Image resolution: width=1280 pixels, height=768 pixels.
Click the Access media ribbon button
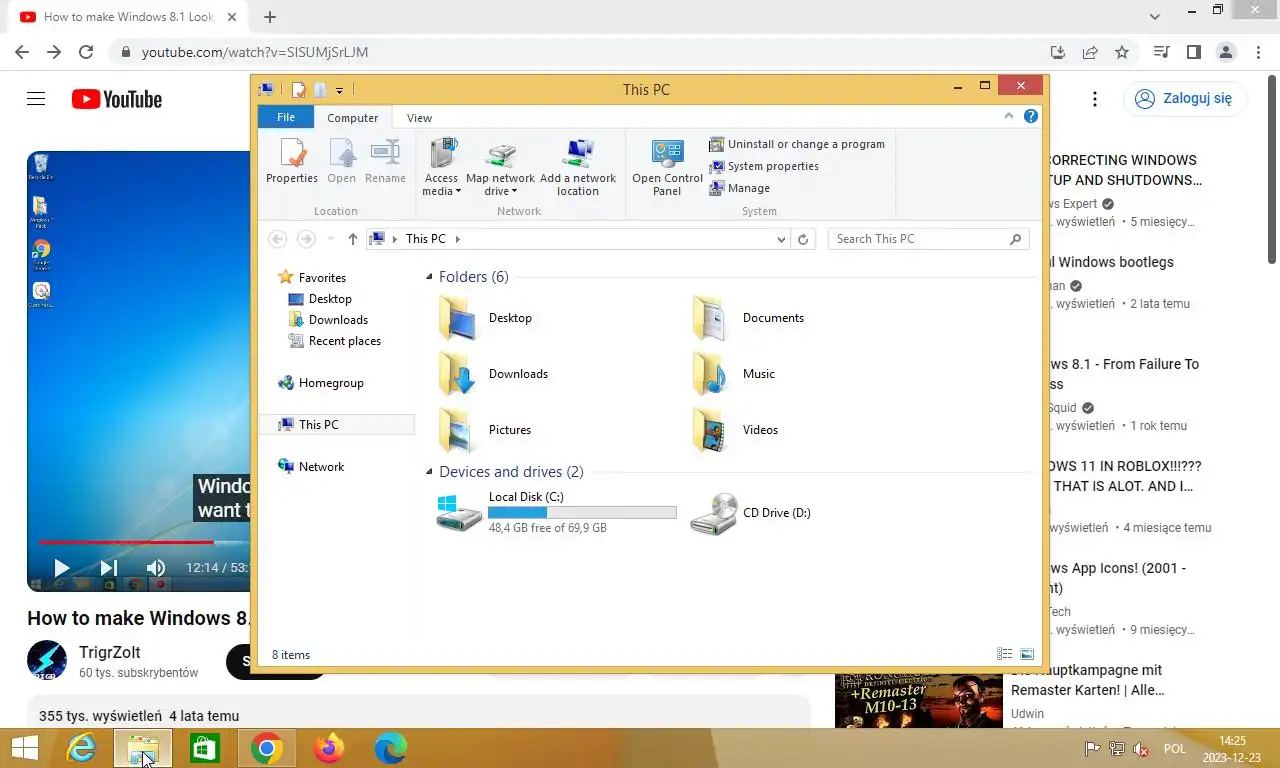pyautogui.click(x=441, y=168)
